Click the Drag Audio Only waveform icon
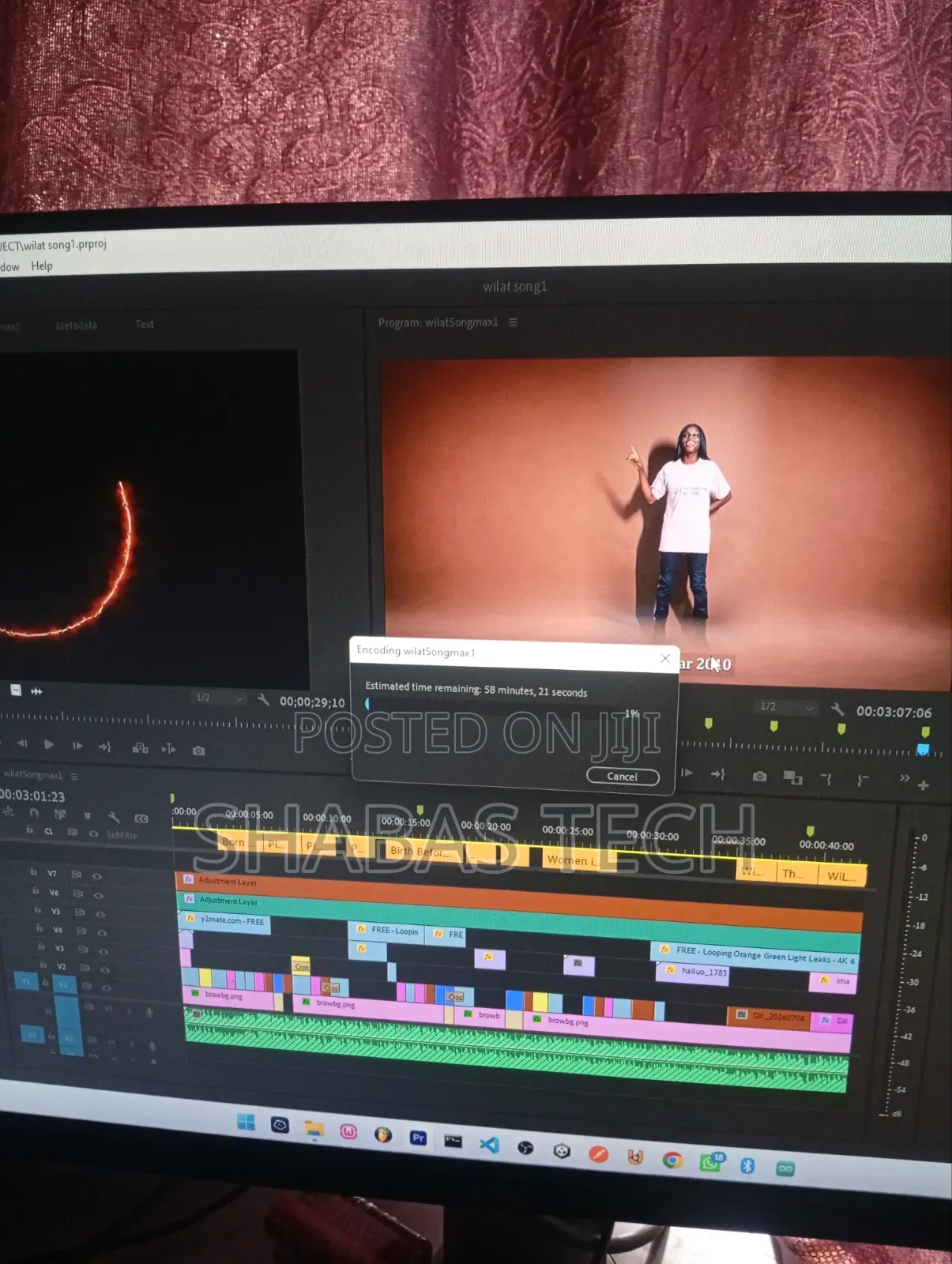This screenshot has height=1264, width=952. (x=36, y=691)
